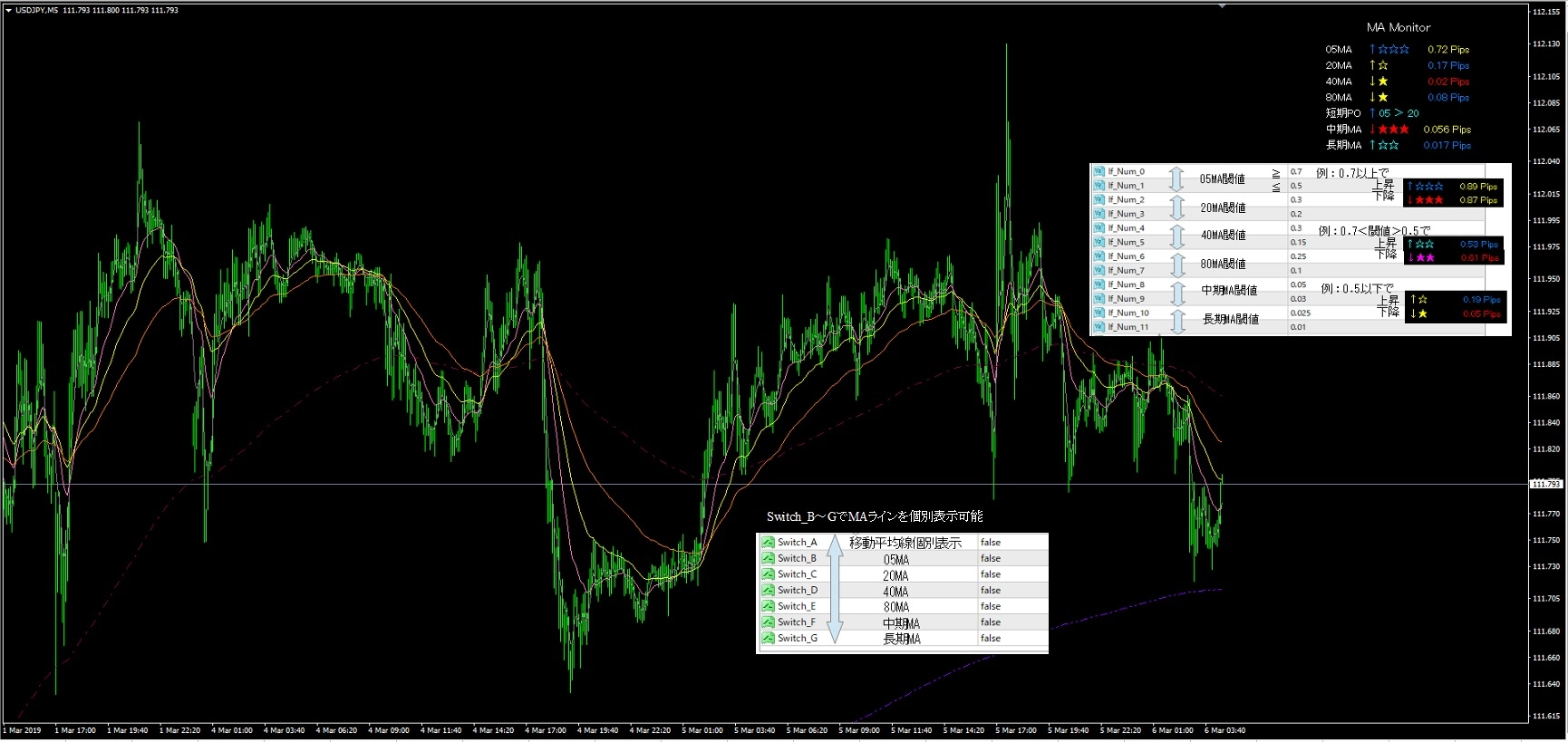
Task: Click the MA Monitor heading
Action: click(x=1399, y=27)
